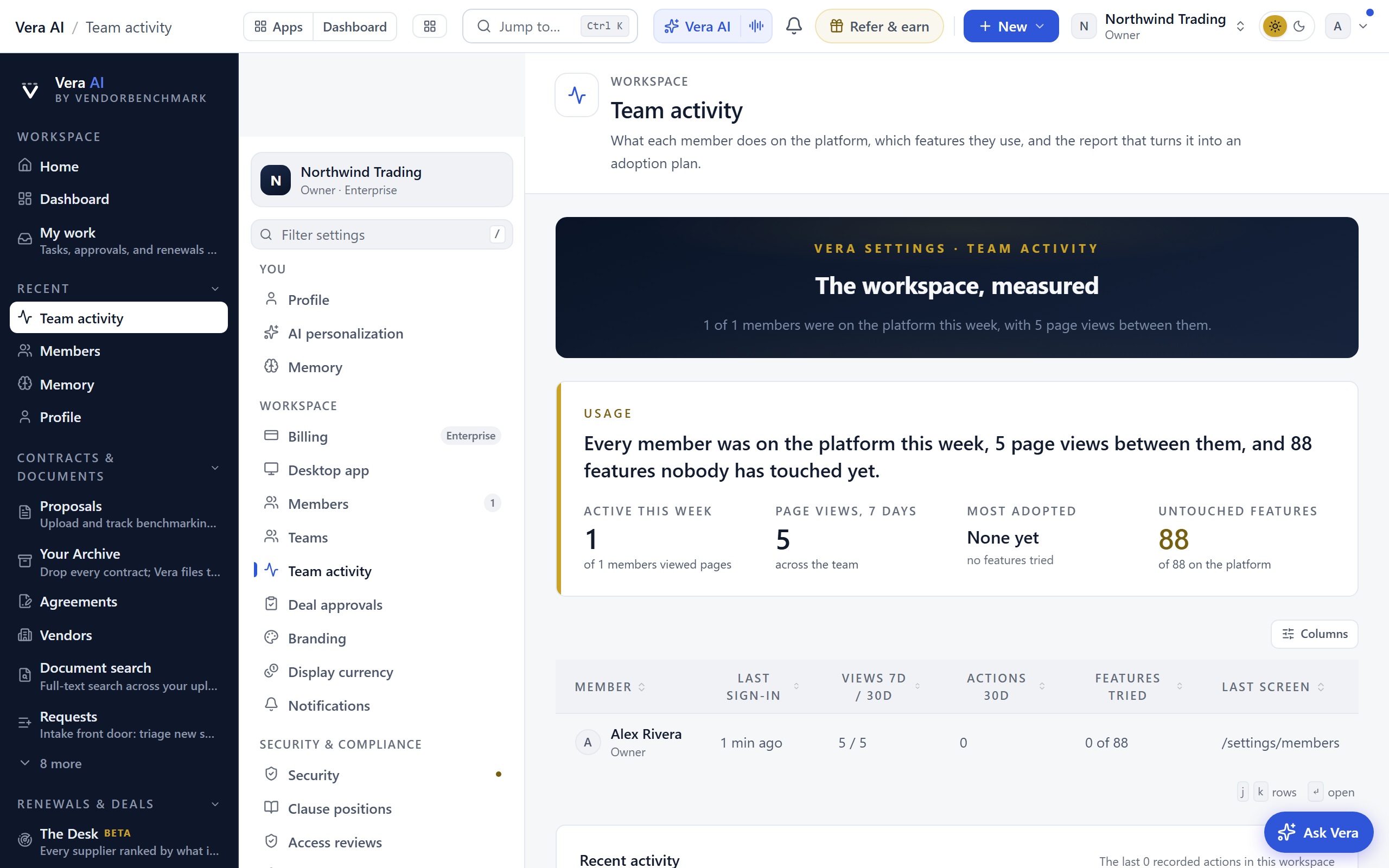This screenshot has height=868, width=1389.
Task: Open Clause positions settings
Action: point(381,808)
